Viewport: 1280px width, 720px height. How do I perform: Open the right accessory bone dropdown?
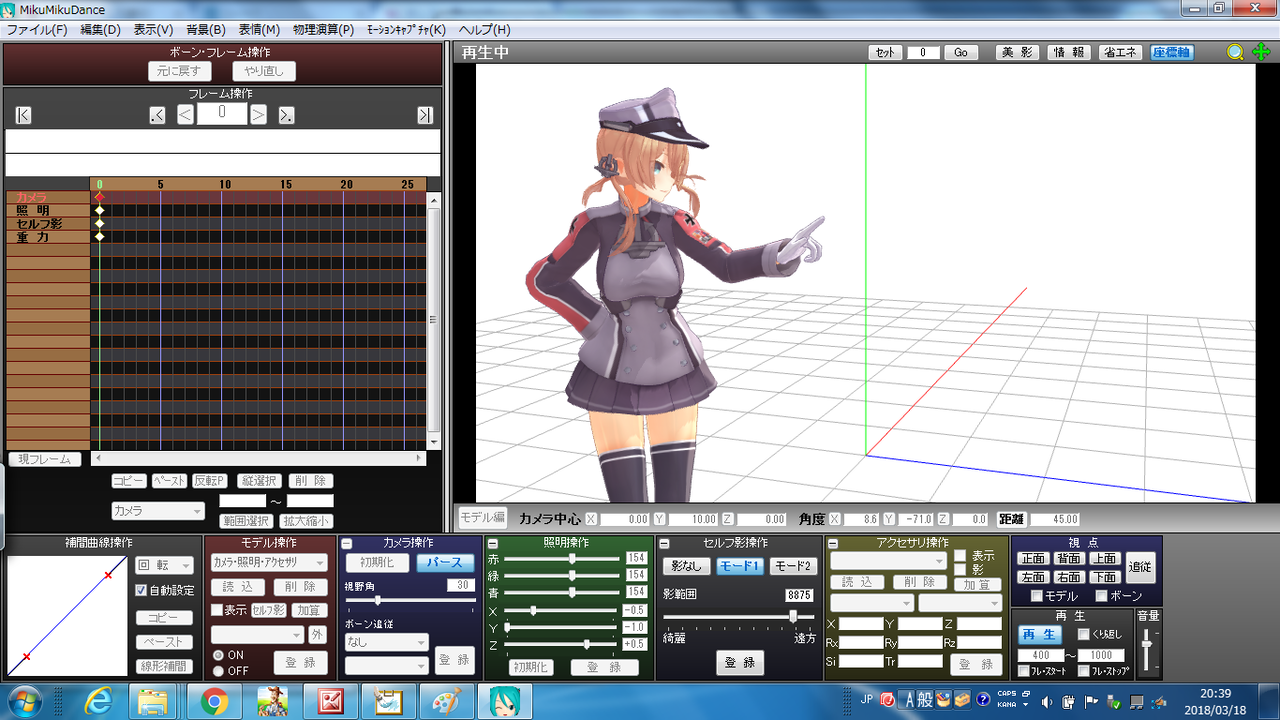960,603
